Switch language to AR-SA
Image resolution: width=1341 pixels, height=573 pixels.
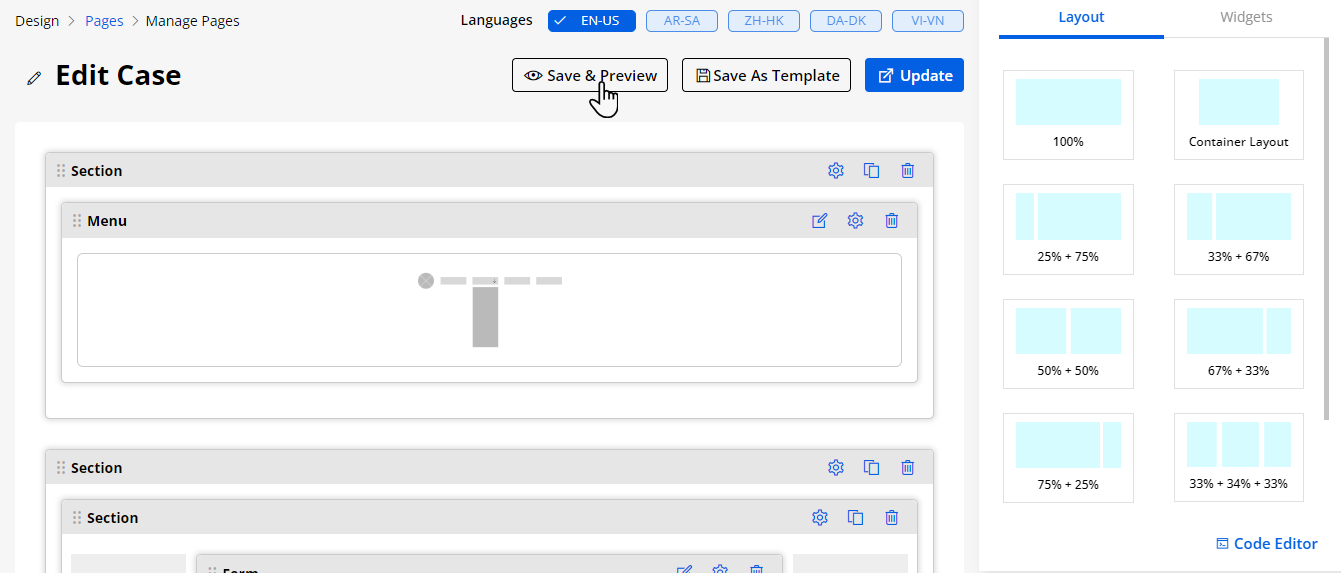click(x=682, y=21)
